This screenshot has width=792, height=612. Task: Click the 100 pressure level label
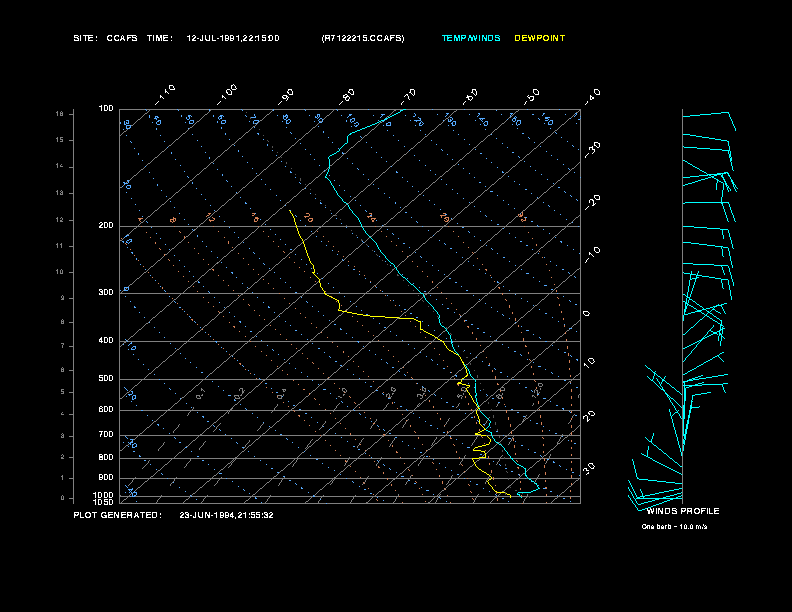pyautogui.click(x=106, y=109)
